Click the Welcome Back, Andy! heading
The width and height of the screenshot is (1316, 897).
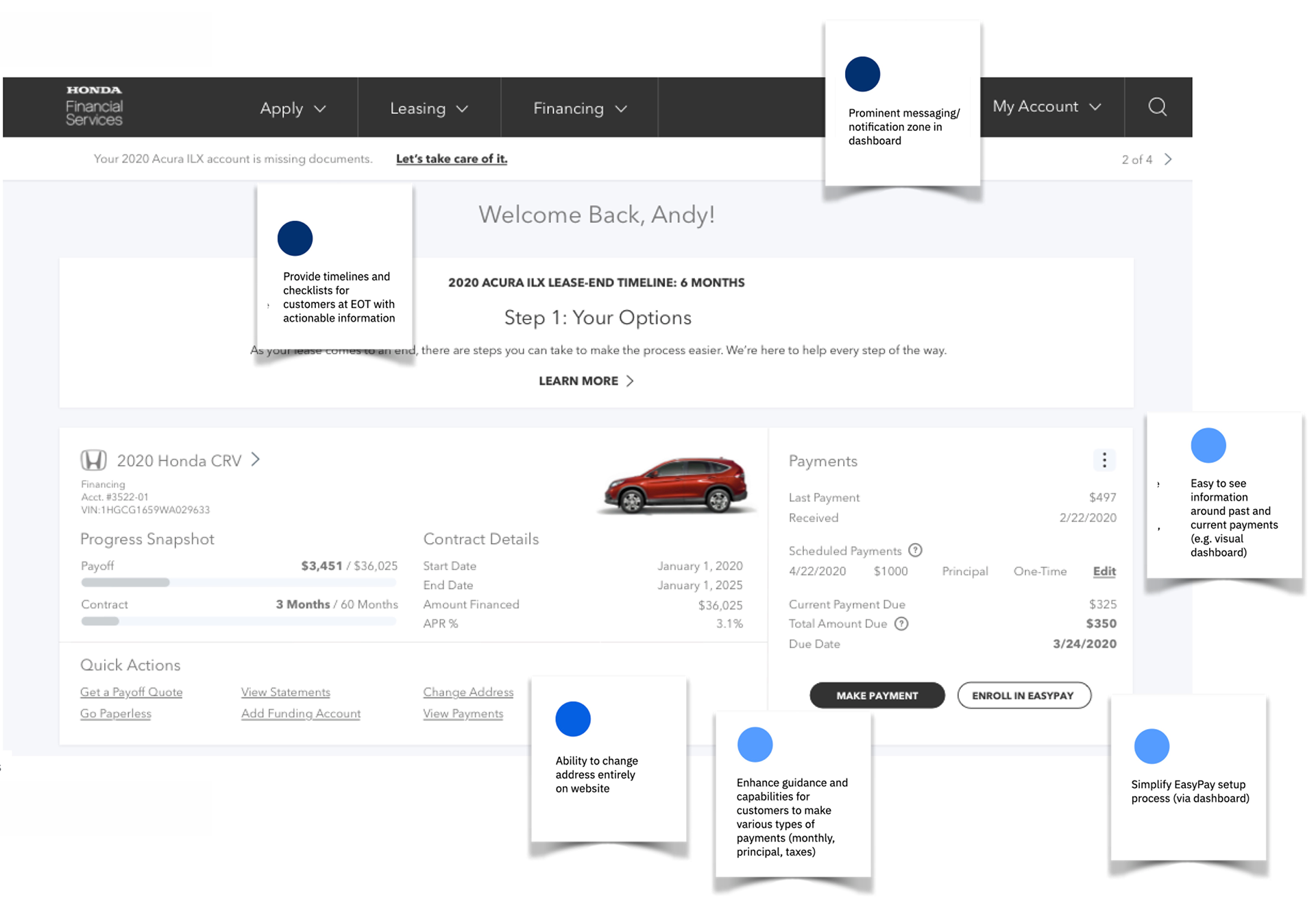pos(596,215)
